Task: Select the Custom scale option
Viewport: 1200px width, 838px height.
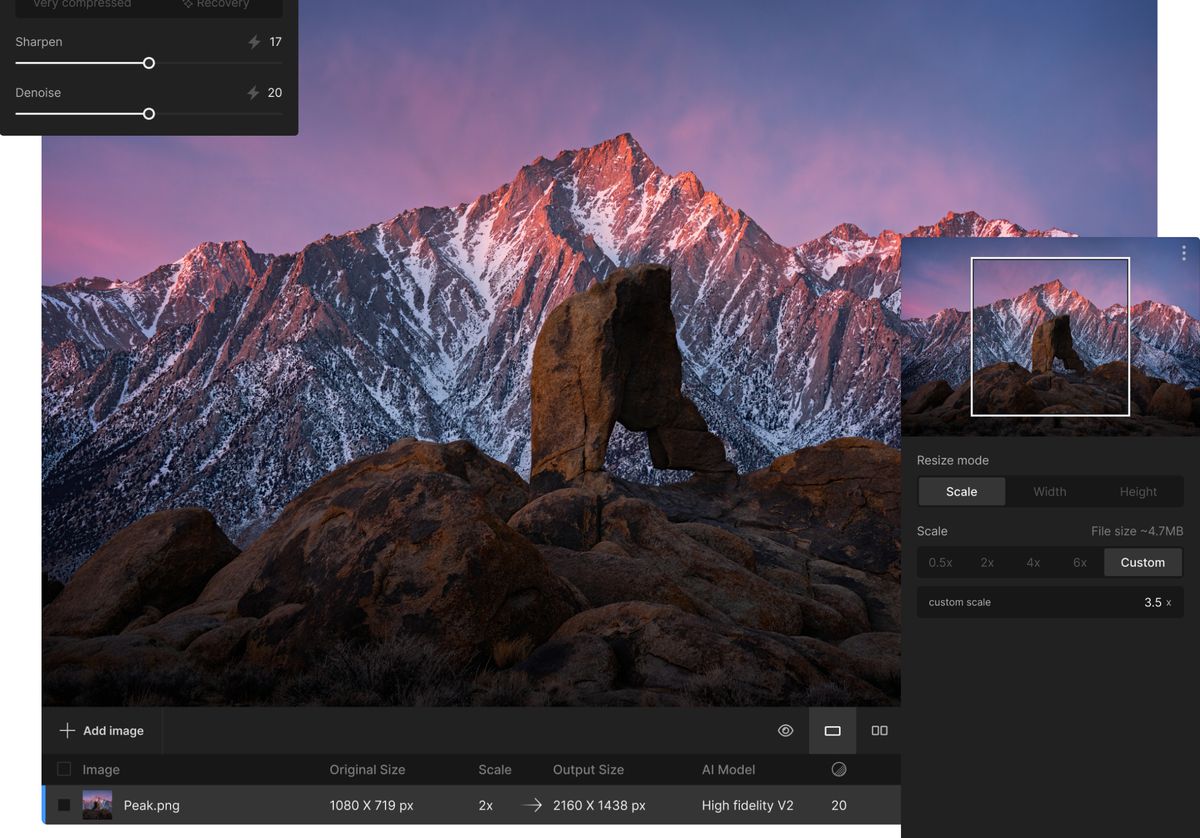Action: [x=1143, y=562]
